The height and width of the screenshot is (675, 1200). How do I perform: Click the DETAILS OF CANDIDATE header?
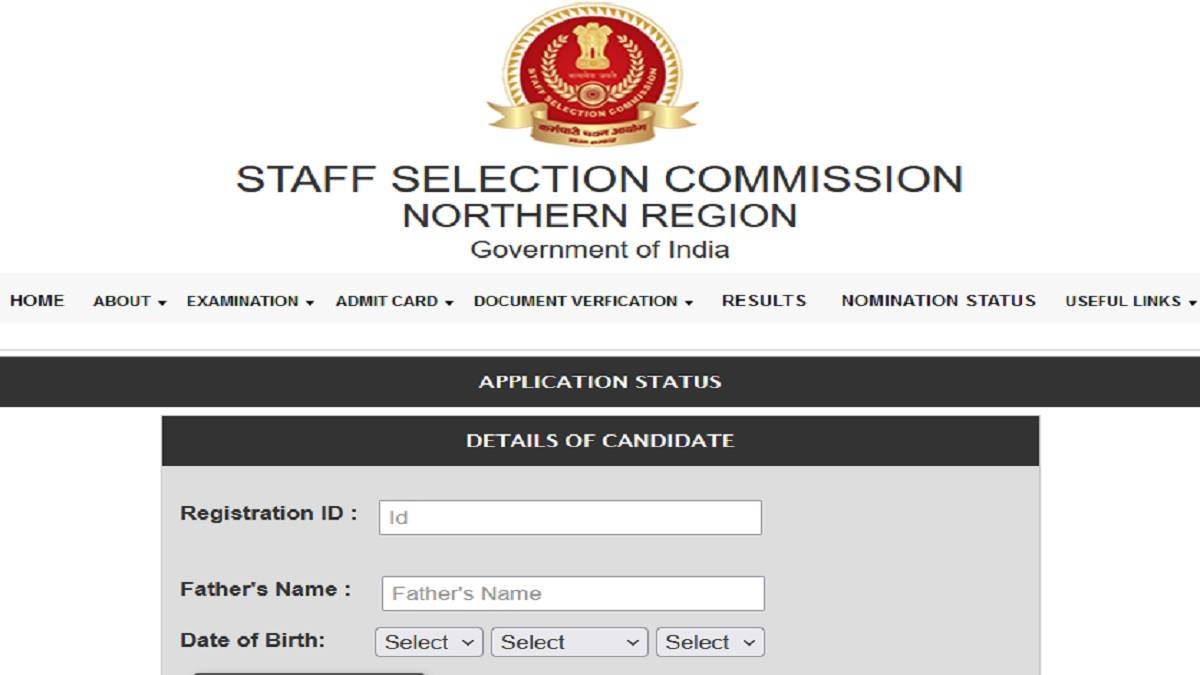point(600,440)
